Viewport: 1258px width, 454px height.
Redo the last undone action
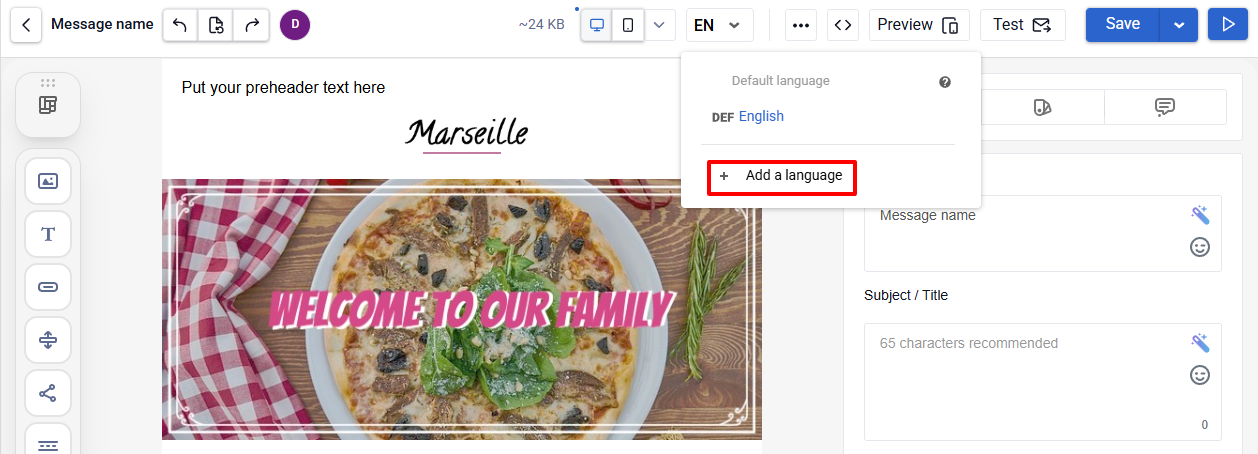pyautogui.click(x=251, y=25)
